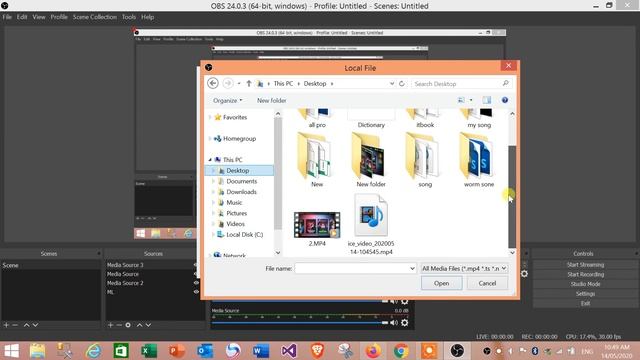Select the 2.MP4 video thumbnail
This screenshot has height=360, width=640.
click(x=317, y=225)
